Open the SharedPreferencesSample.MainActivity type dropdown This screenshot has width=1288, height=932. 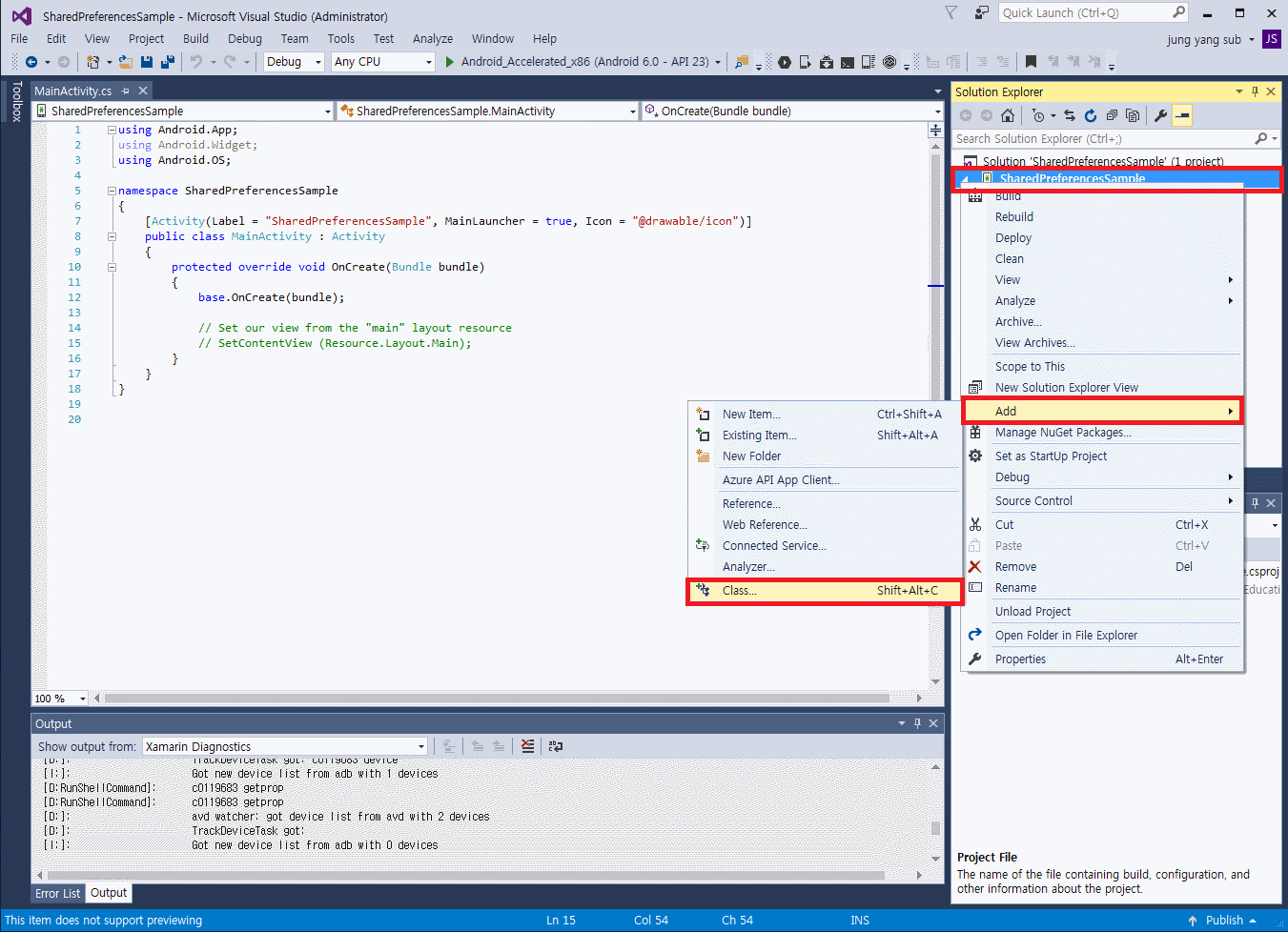click(x=487, y=111)
